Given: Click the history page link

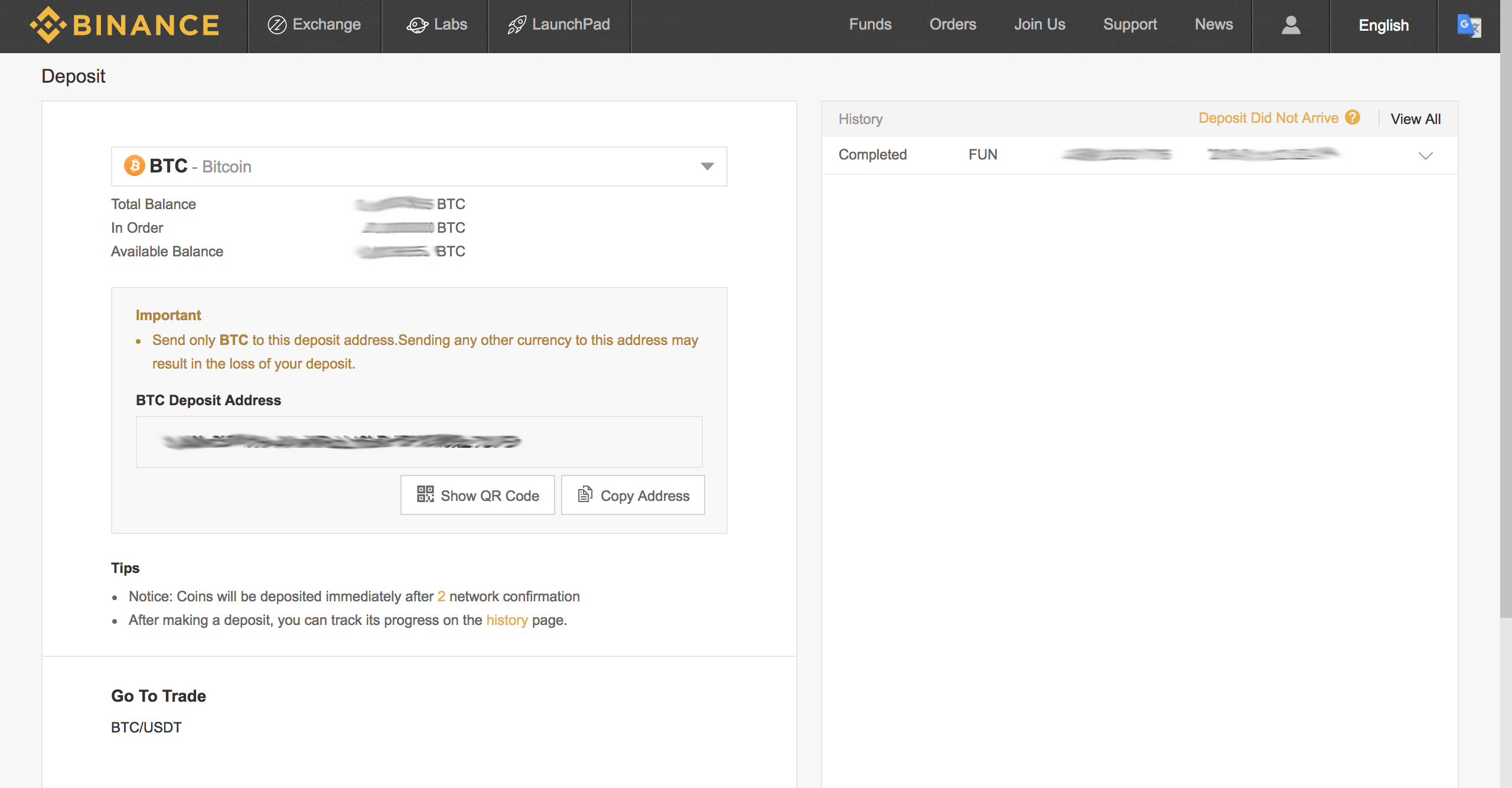Looking at the screenshot, I should (507, 619).
